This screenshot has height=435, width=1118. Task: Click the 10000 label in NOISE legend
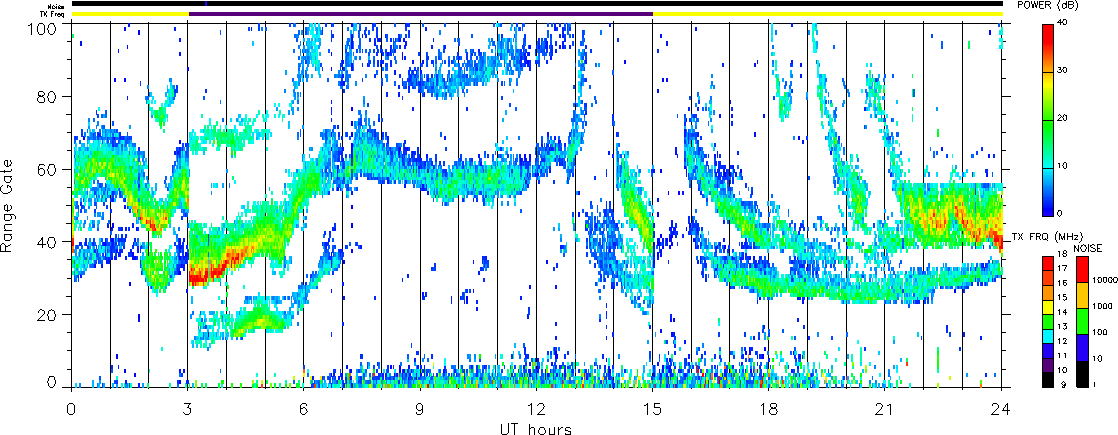(1105, 280)
